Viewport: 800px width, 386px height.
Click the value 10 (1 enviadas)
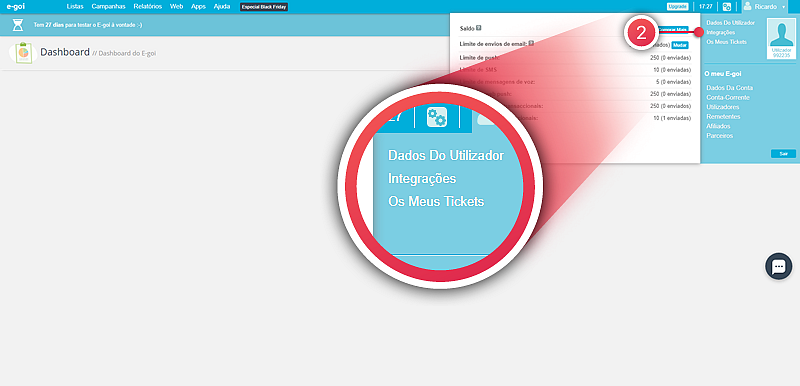click(x=672, y=118)
